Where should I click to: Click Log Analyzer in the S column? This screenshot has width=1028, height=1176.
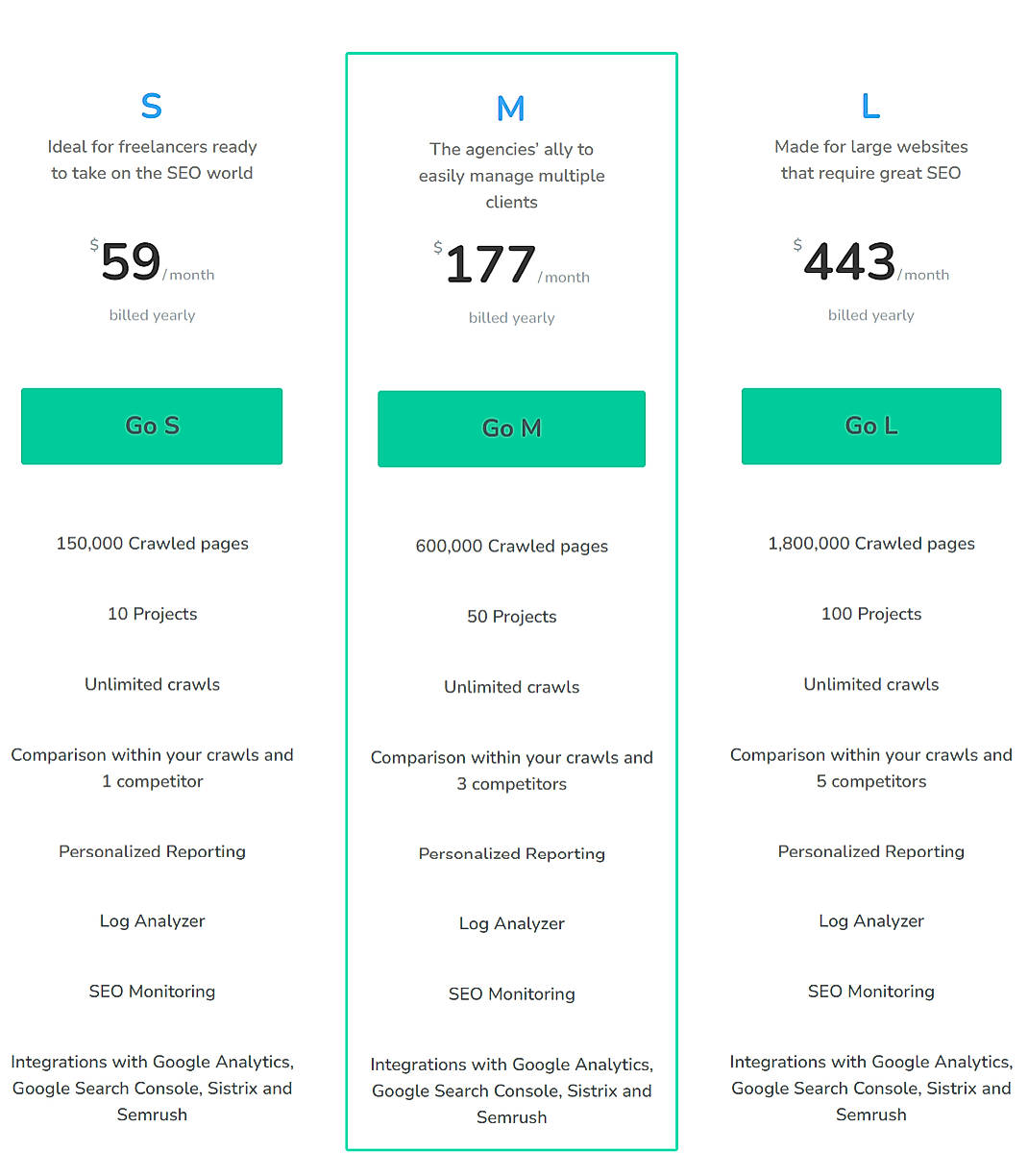point(151,920)
